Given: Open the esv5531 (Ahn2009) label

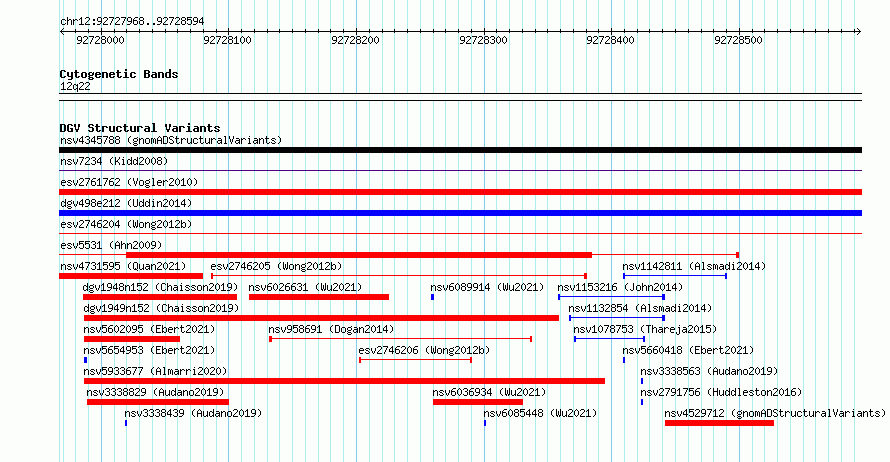Looking at the screenshot, I should pos(111,245).
